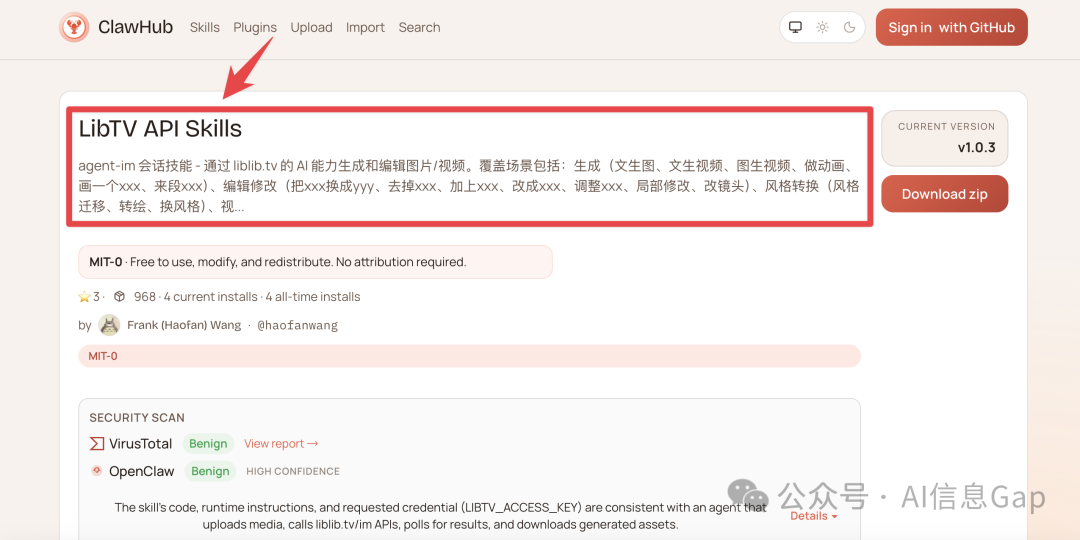This screenshot has width=1080, height=540.
Task: Click the MIT-0 license tag bar
Action: [x=469, y=356]
